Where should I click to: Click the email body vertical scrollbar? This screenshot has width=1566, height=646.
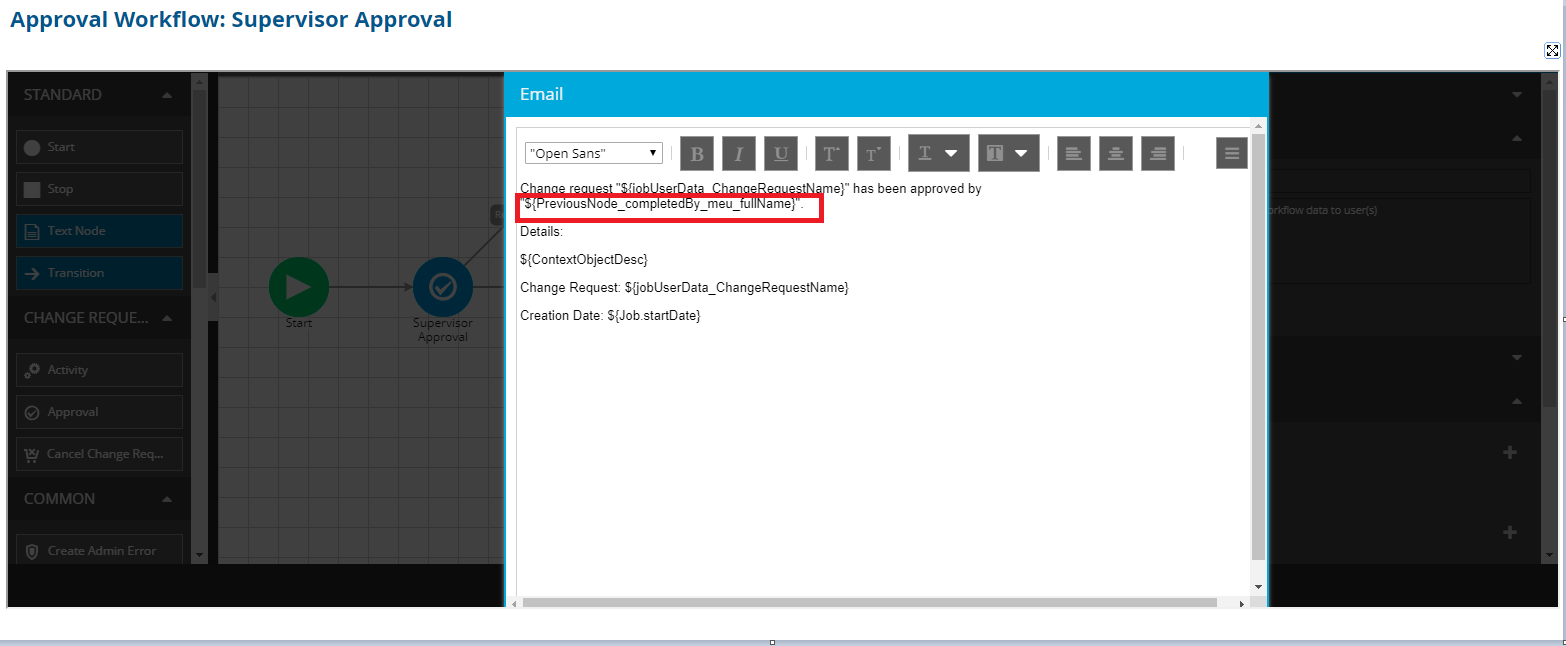(x=1257, y=350)
